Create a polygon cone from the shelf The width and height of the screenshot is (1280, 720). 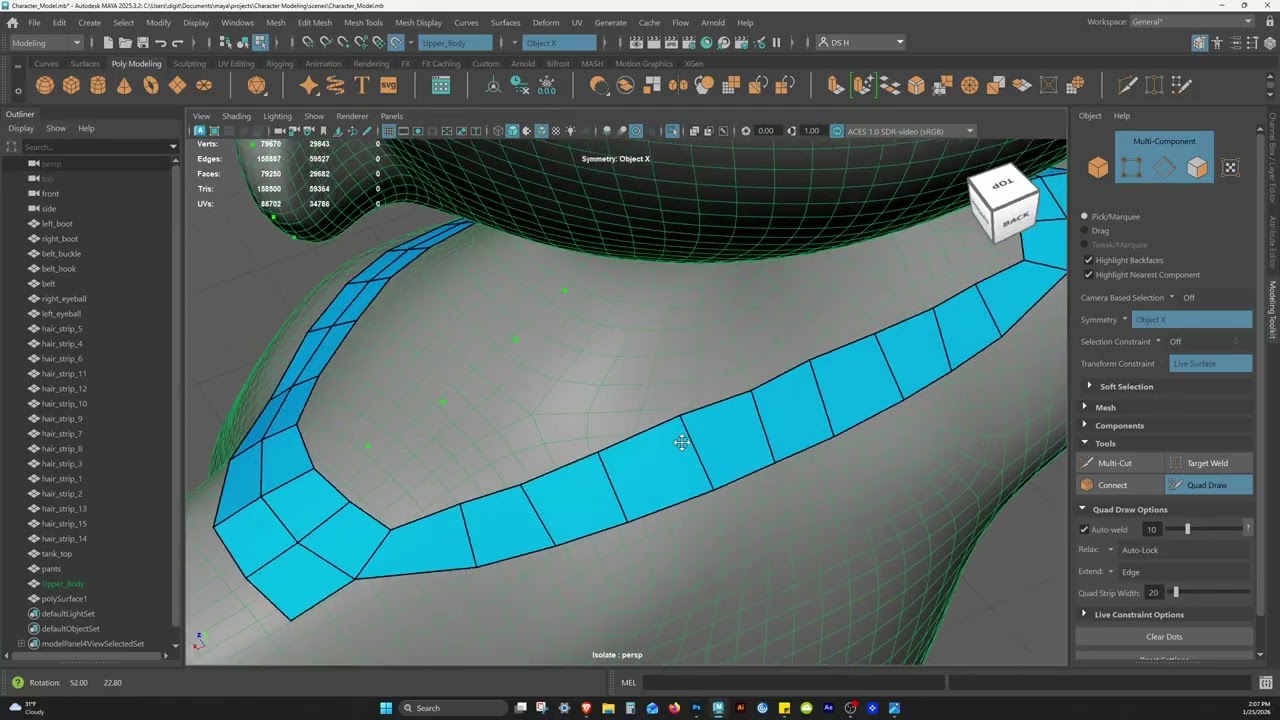[x=124, y=85]
